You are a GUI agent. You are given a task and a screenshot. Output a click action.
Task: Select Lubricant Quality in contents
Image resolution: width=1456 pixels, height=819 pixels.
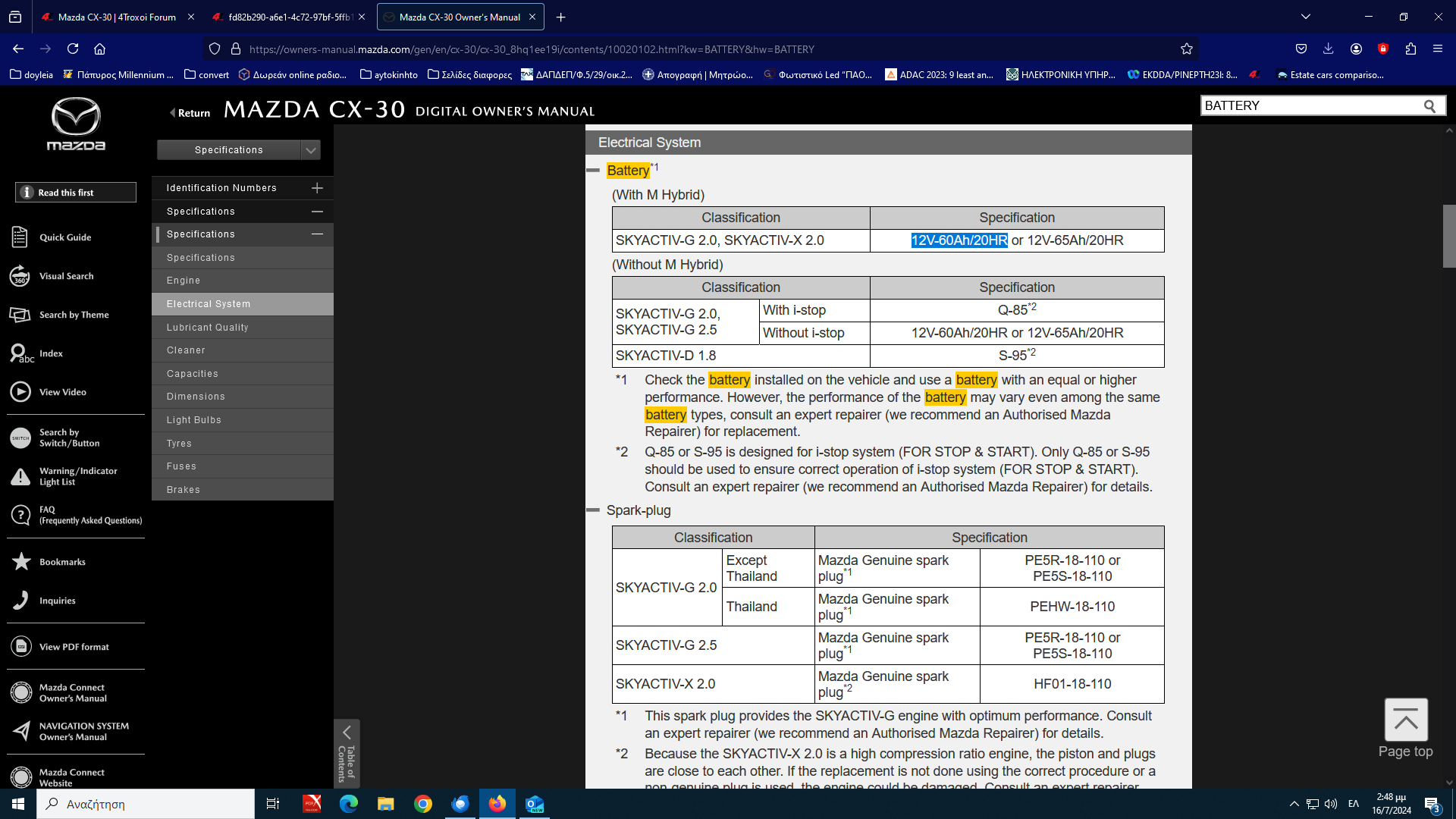click(x=243, y=328)
